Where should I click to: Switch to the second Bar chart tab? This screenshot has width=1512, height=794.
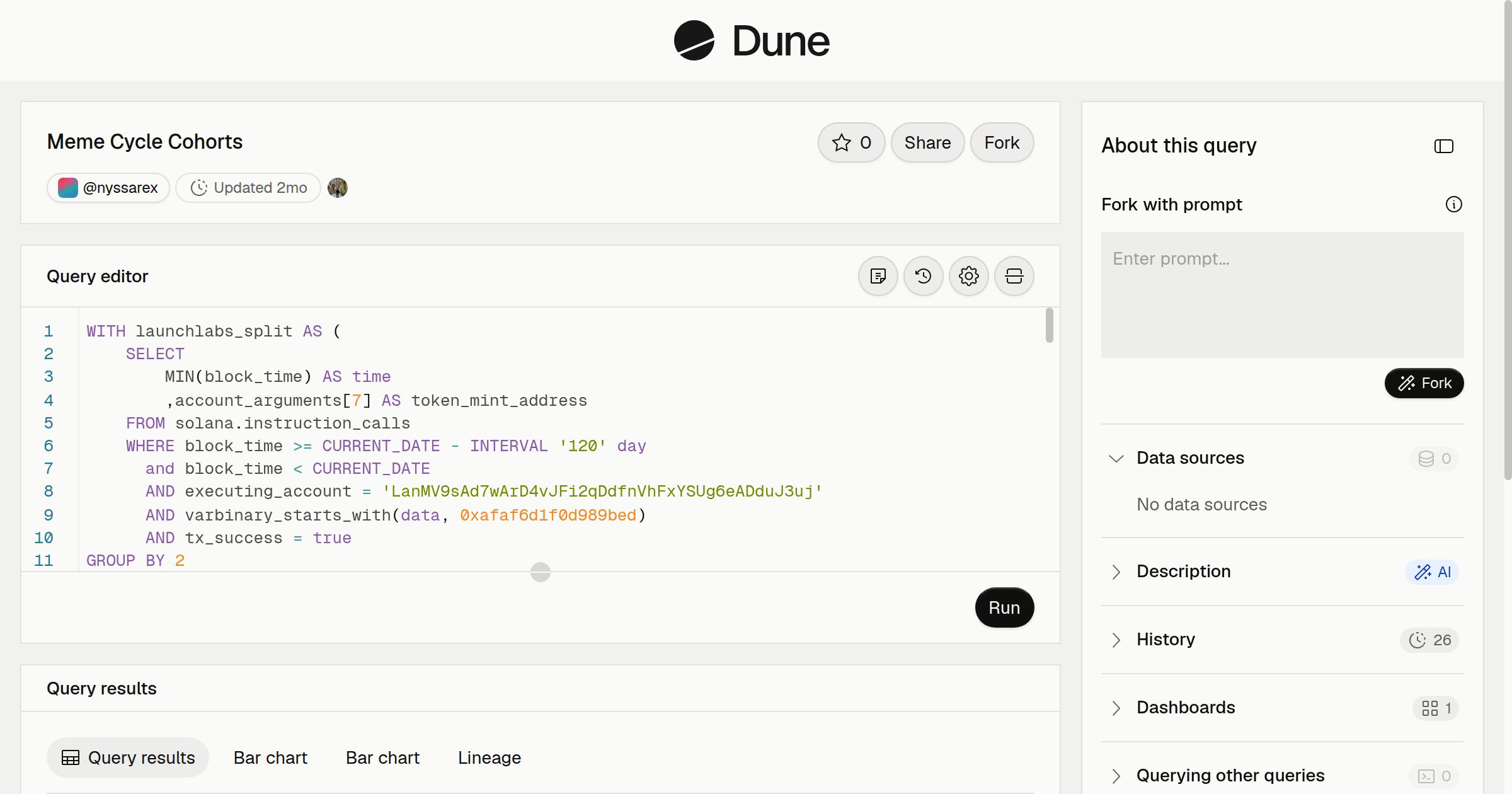click(x=382, y=757)
